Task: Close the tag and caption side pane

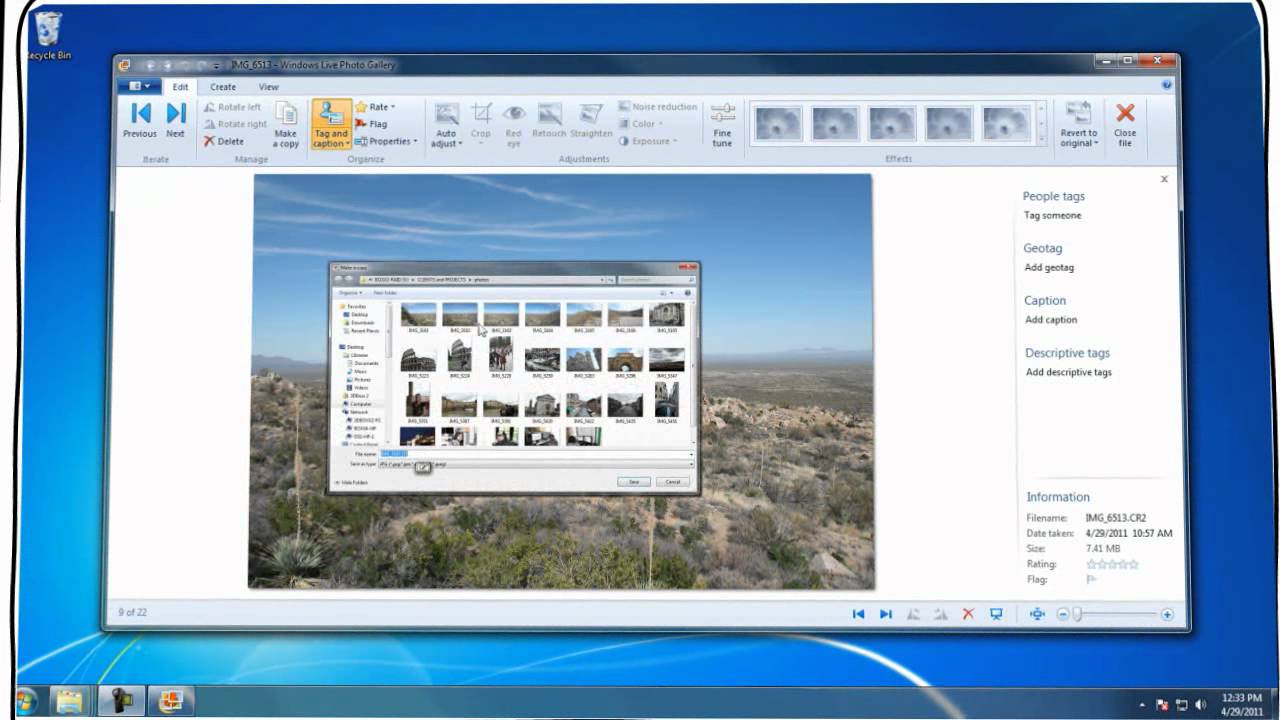Action: pos(1164,179)
